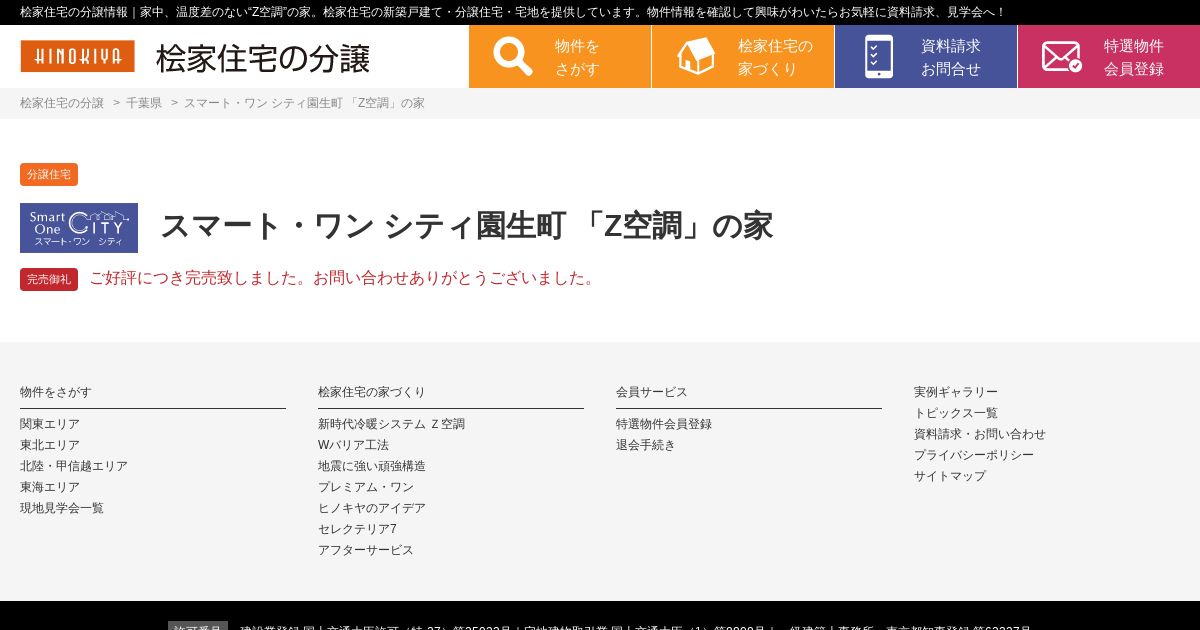Click the 完売御礼 red badge
The image size is (1200, 630).
tap(49, 279)
